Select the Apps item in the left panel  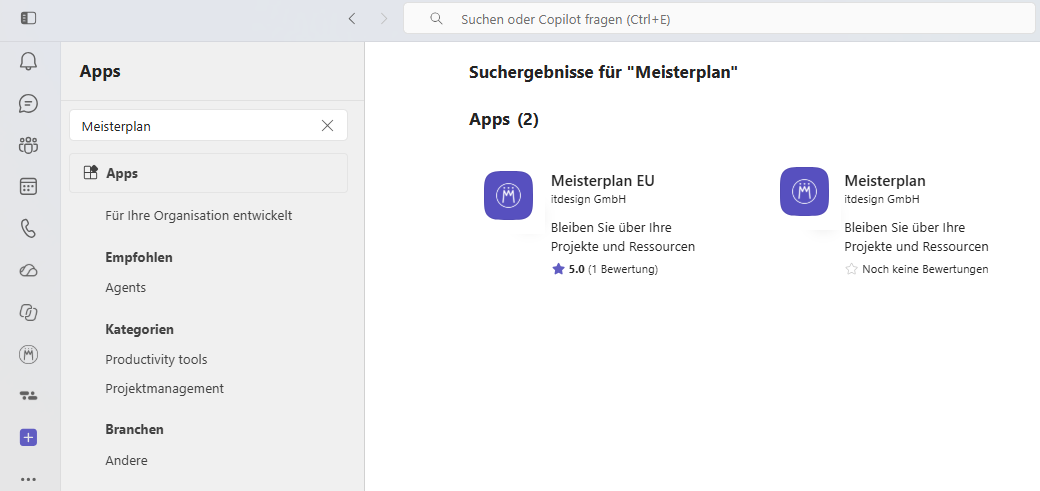click(208, 173)
